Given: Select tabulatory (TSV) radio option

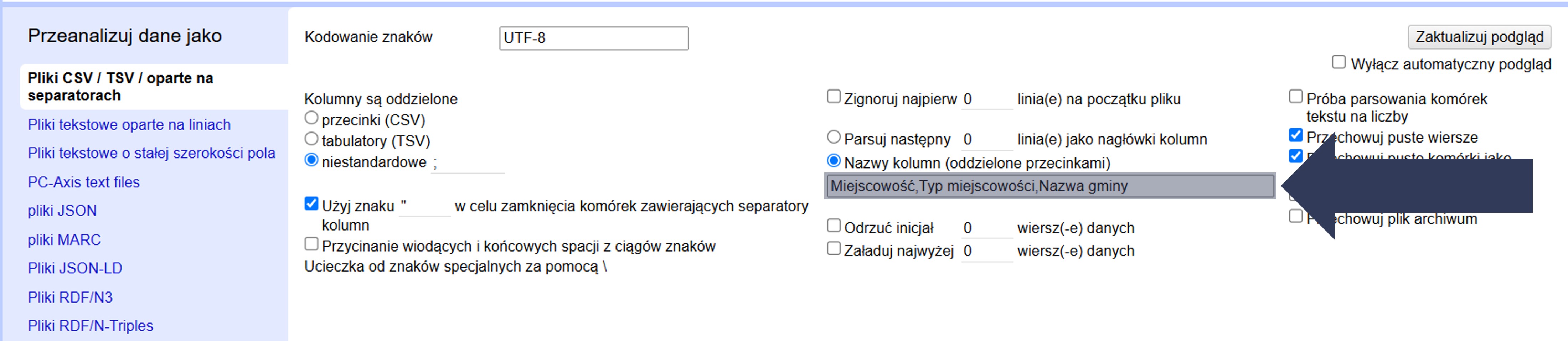Looking at the screenshot, I should coord(311,139).
